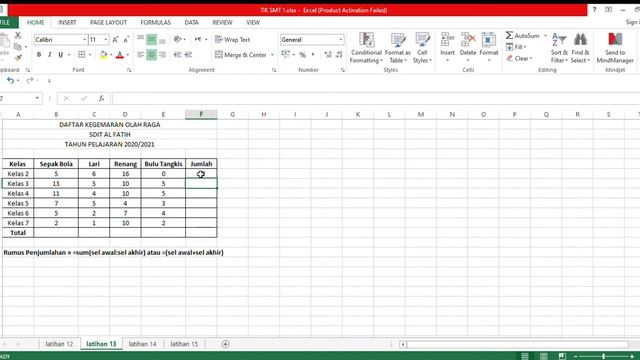Image resolution: width=640 pixels, height=360 pixels.
Task: Click the Delete cells icon
Action: 468,40
